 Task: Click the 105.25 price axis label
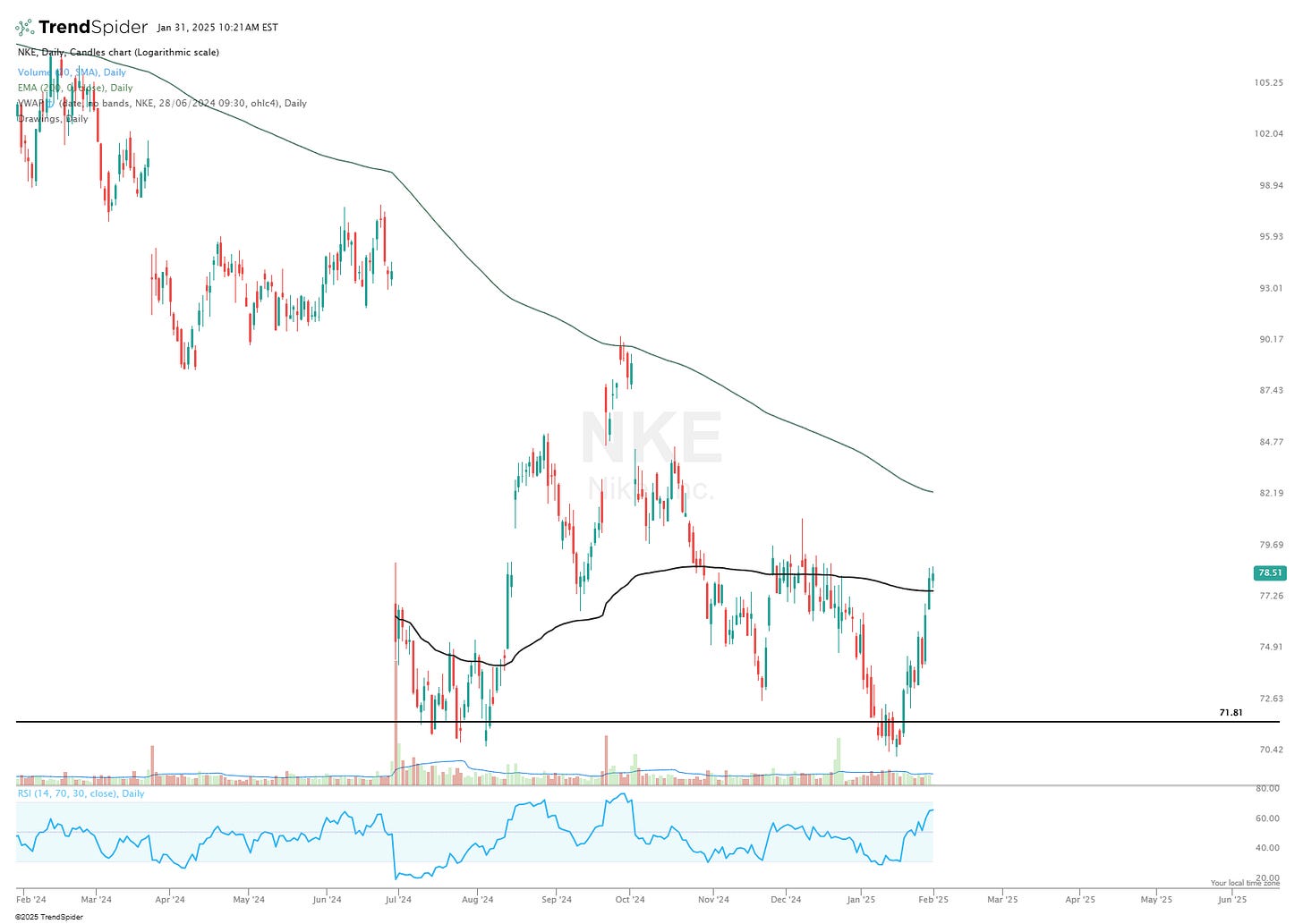[1269, 82]
